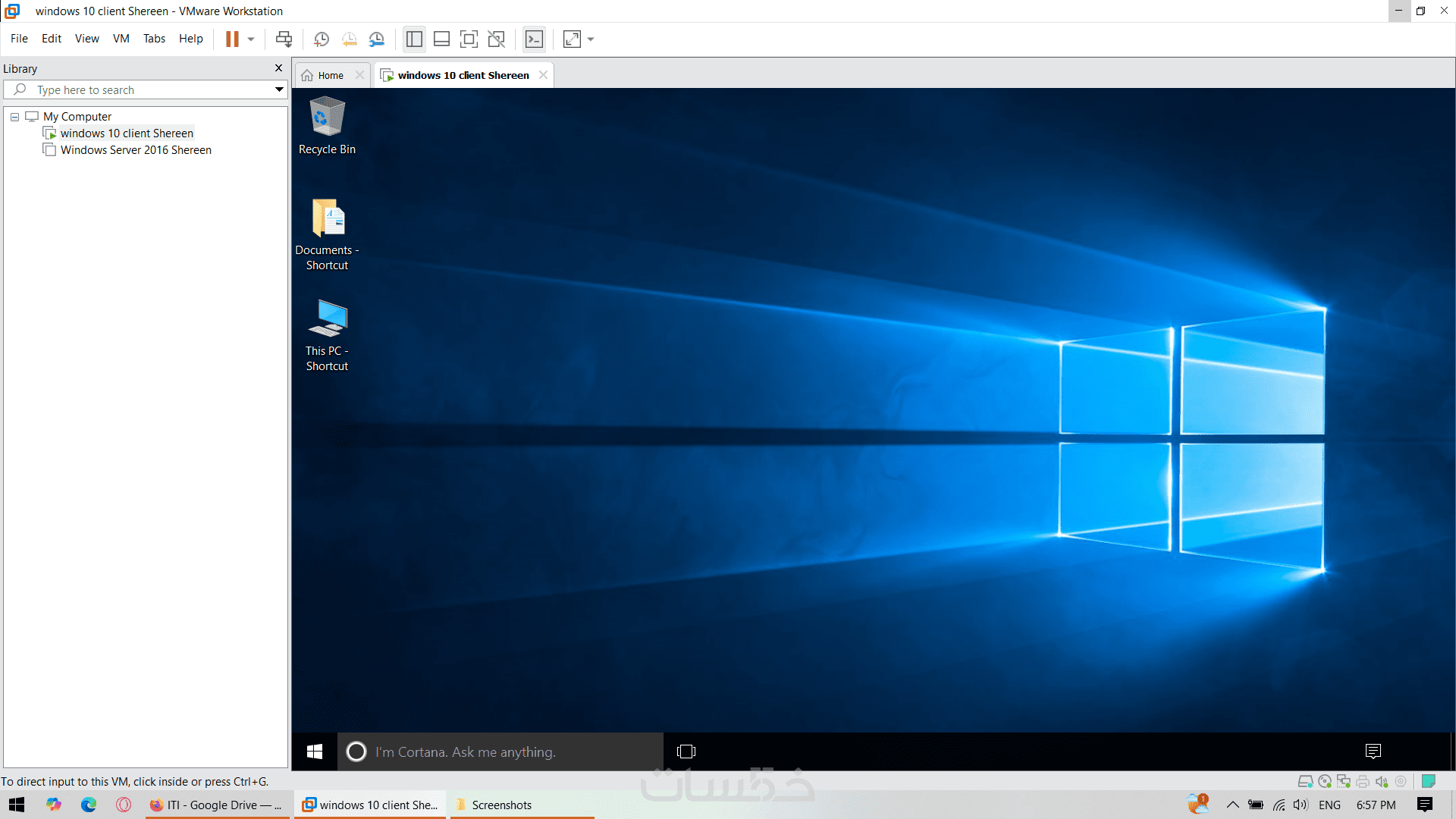This screenshot has height=819, width=1456.
Task: Open the snapshot manager
Action: (377, 39)
